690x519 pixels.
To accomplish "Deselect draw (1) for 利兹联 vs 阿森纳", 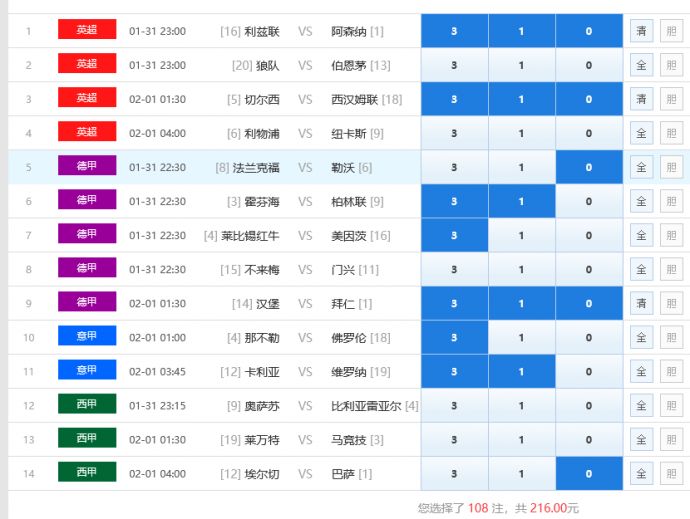I will click(x=521, y=31).
